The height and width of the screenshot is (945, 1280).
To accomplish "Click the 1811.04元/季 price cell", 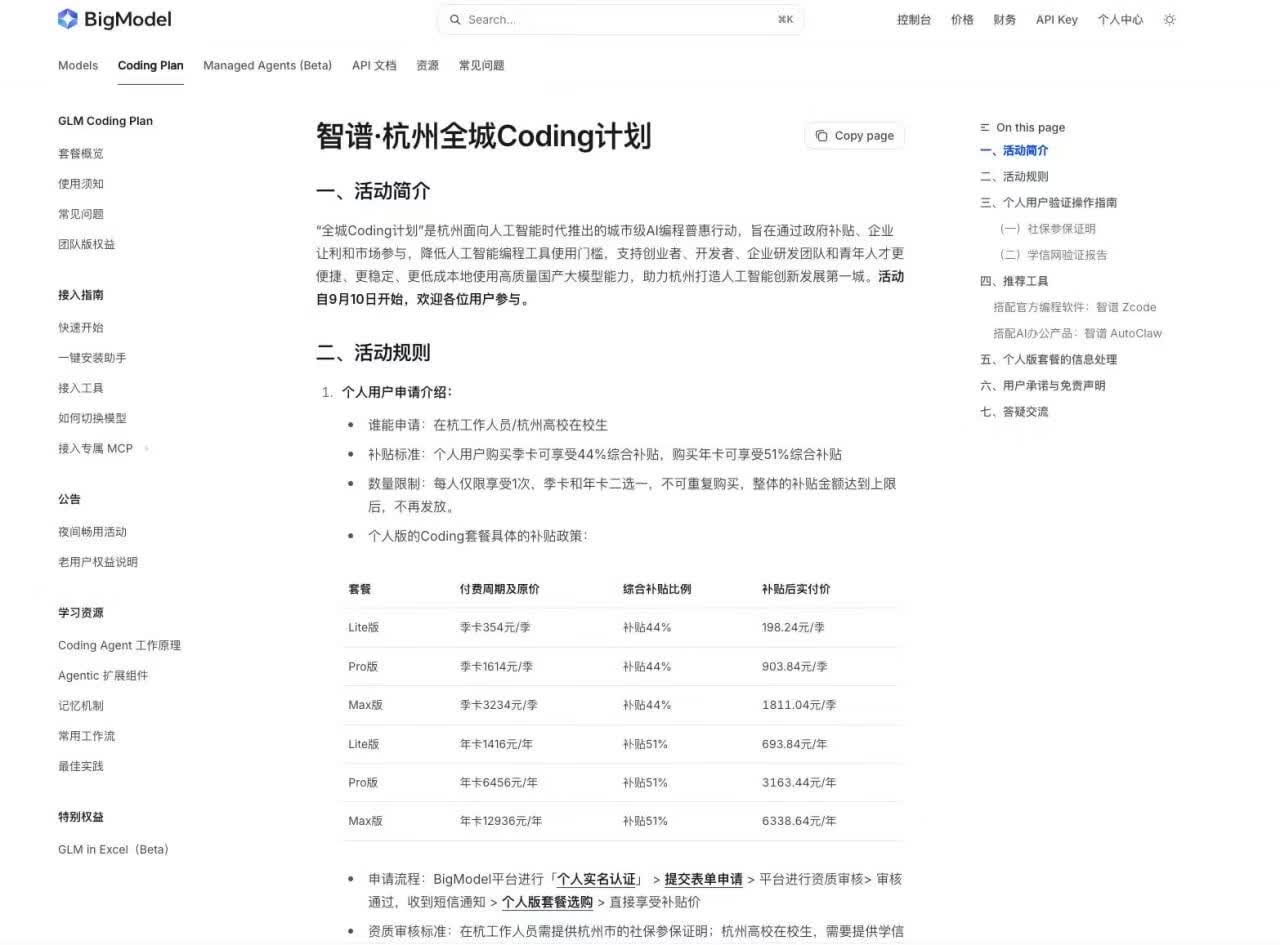I will (799, 705).
